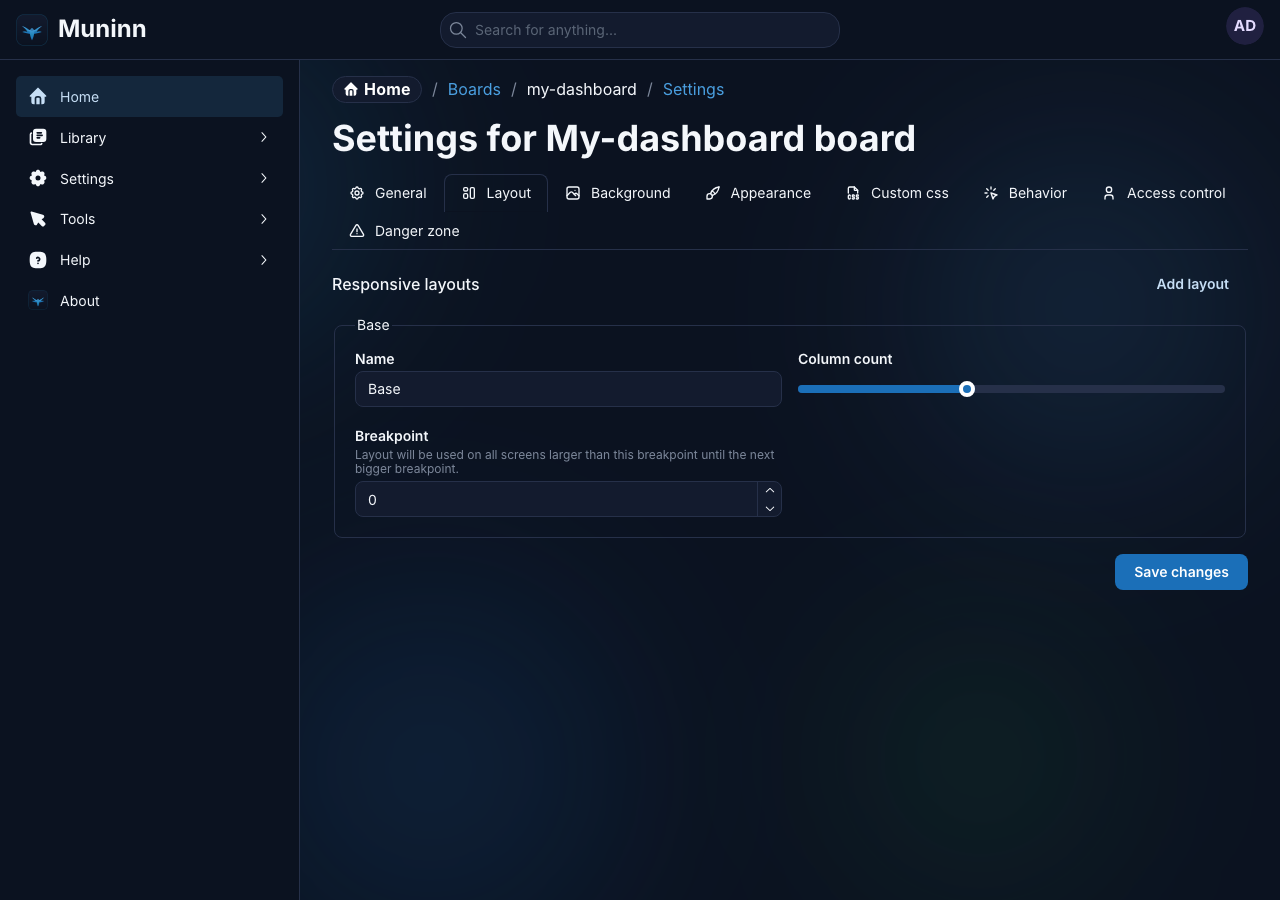Open the Access control tab

1163,193
